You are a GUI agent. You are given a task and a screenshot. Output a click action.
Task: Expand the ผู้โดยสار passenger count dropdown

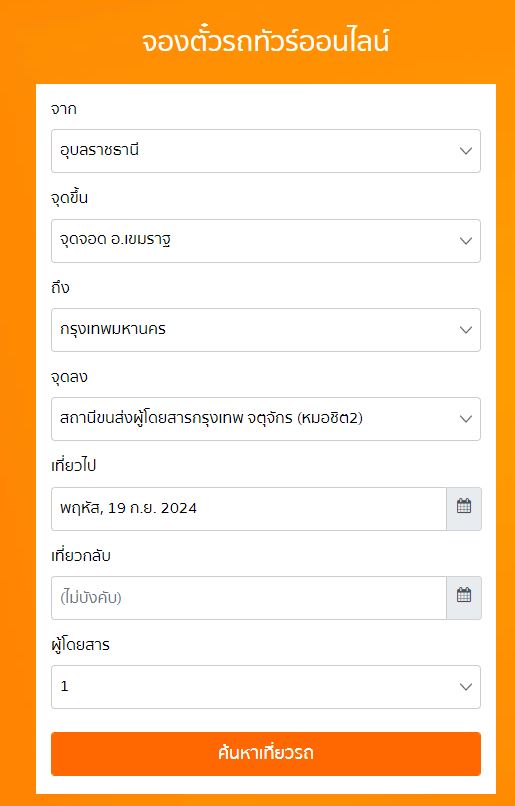[x=266, y=687]
